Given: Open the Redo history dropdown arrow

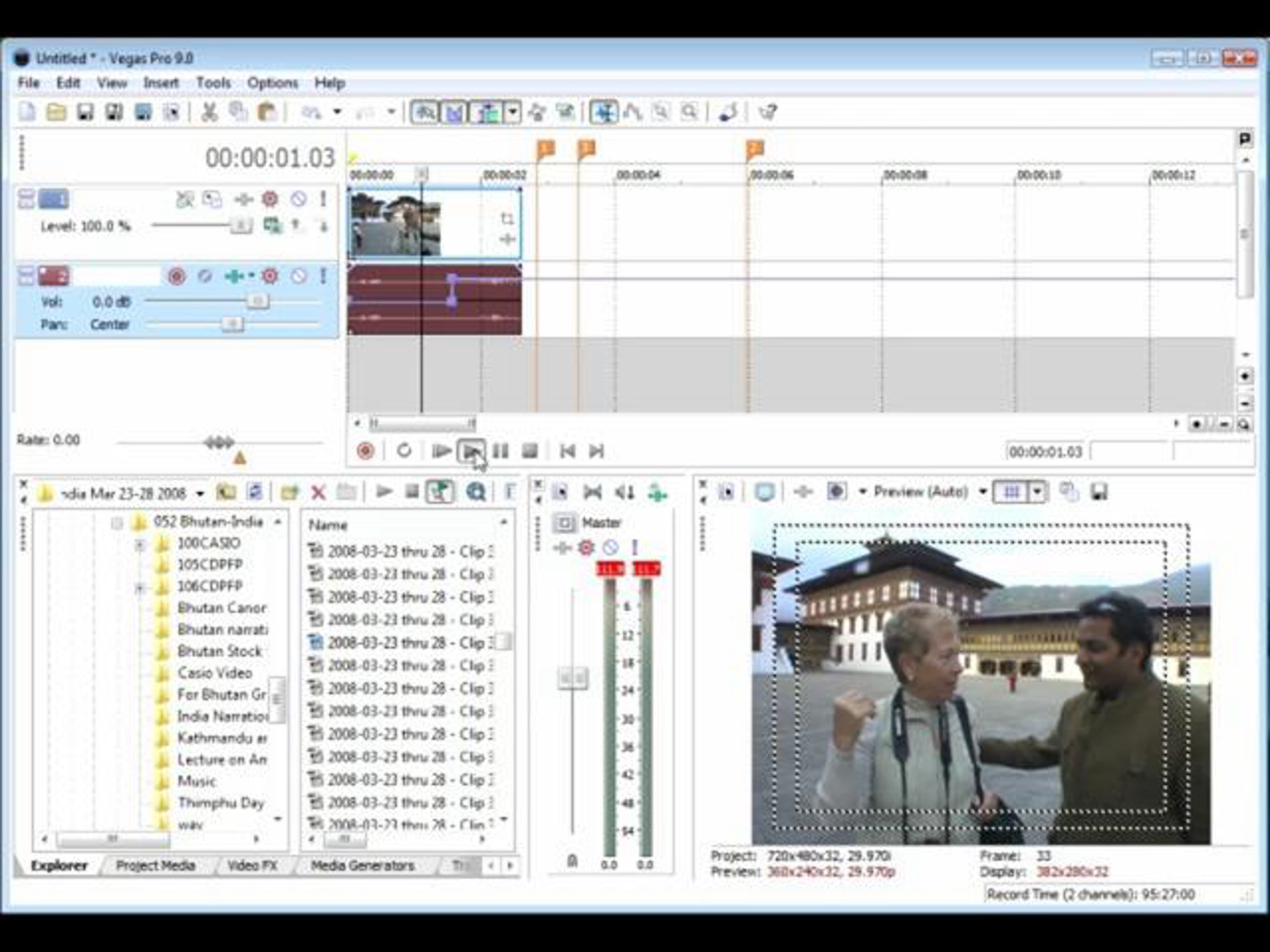Looking at the screenshot, I should tap(392, 111).
